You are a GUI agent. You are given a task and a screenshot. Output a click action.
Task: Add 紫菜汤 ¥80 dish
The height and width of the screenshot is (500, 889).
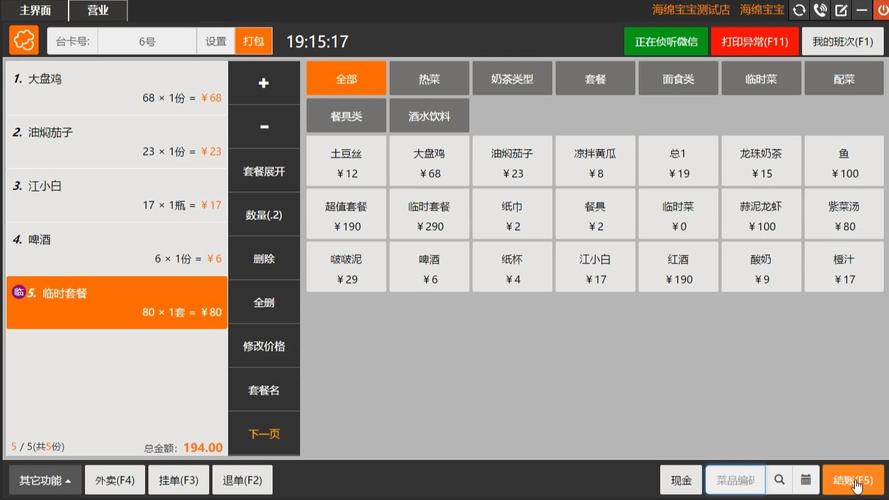[x=844, y=215]
